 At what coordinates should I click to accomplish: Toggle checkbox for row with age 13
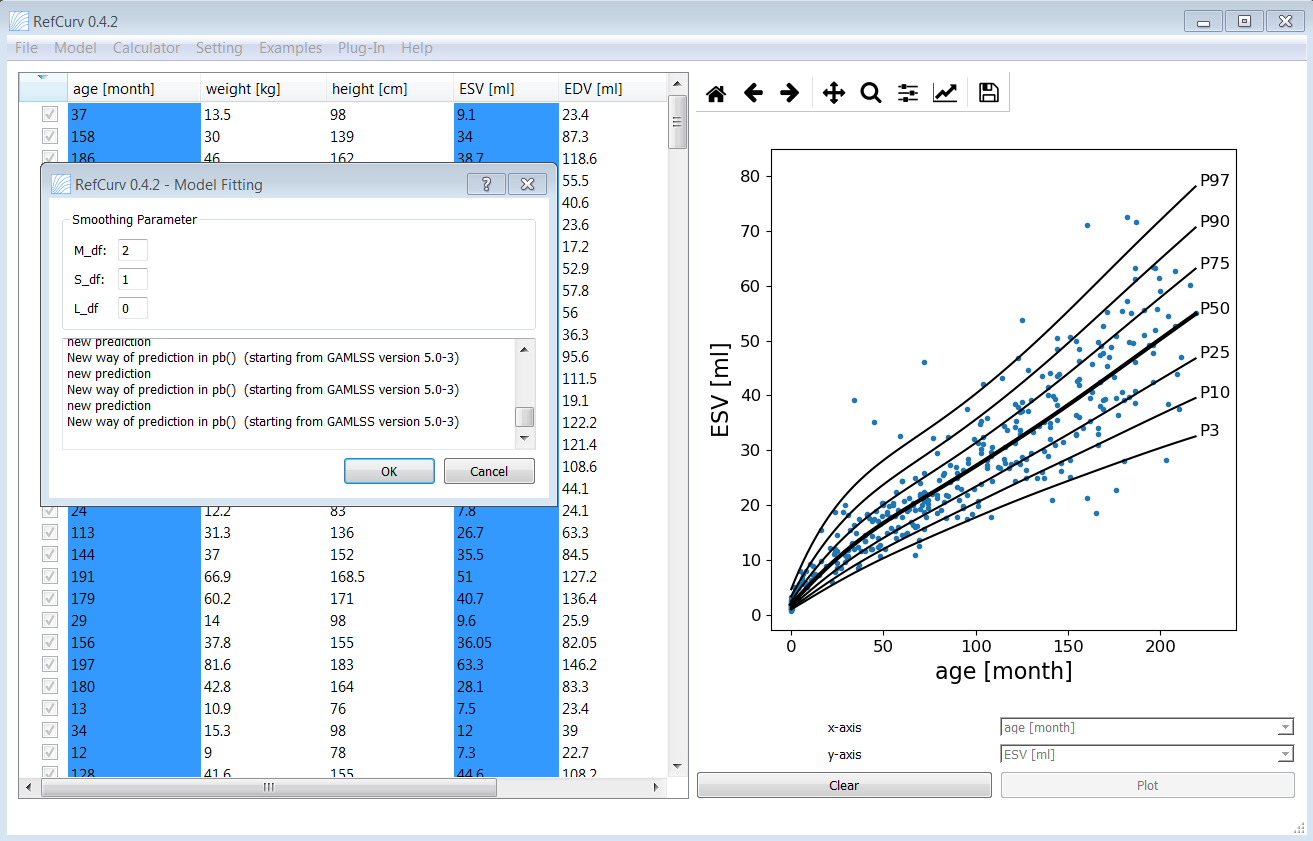(50, 709)
